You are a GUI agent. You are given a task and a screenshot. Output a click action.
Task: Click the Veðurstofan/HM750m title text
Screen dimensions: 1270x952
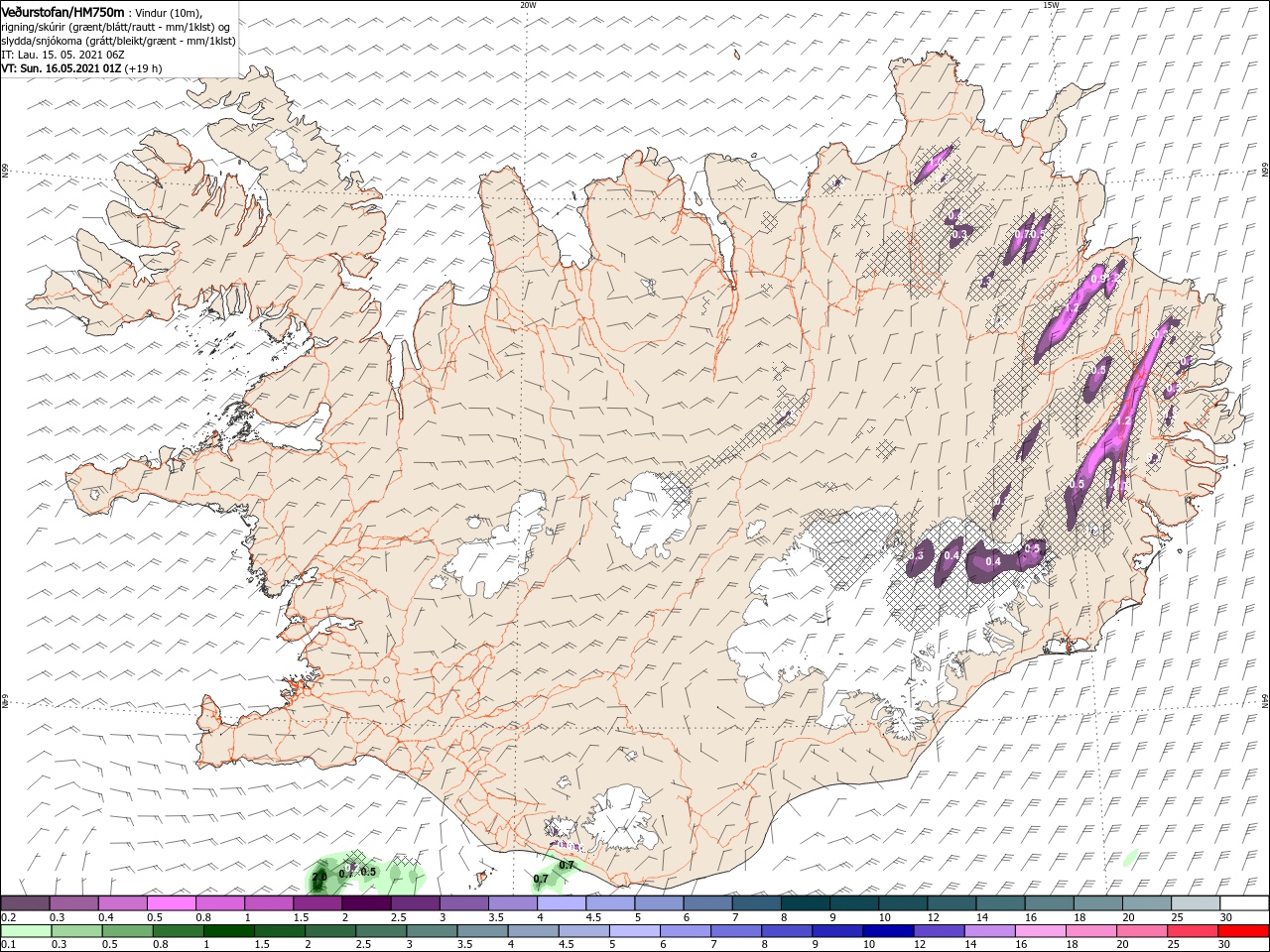coord(63,11)
